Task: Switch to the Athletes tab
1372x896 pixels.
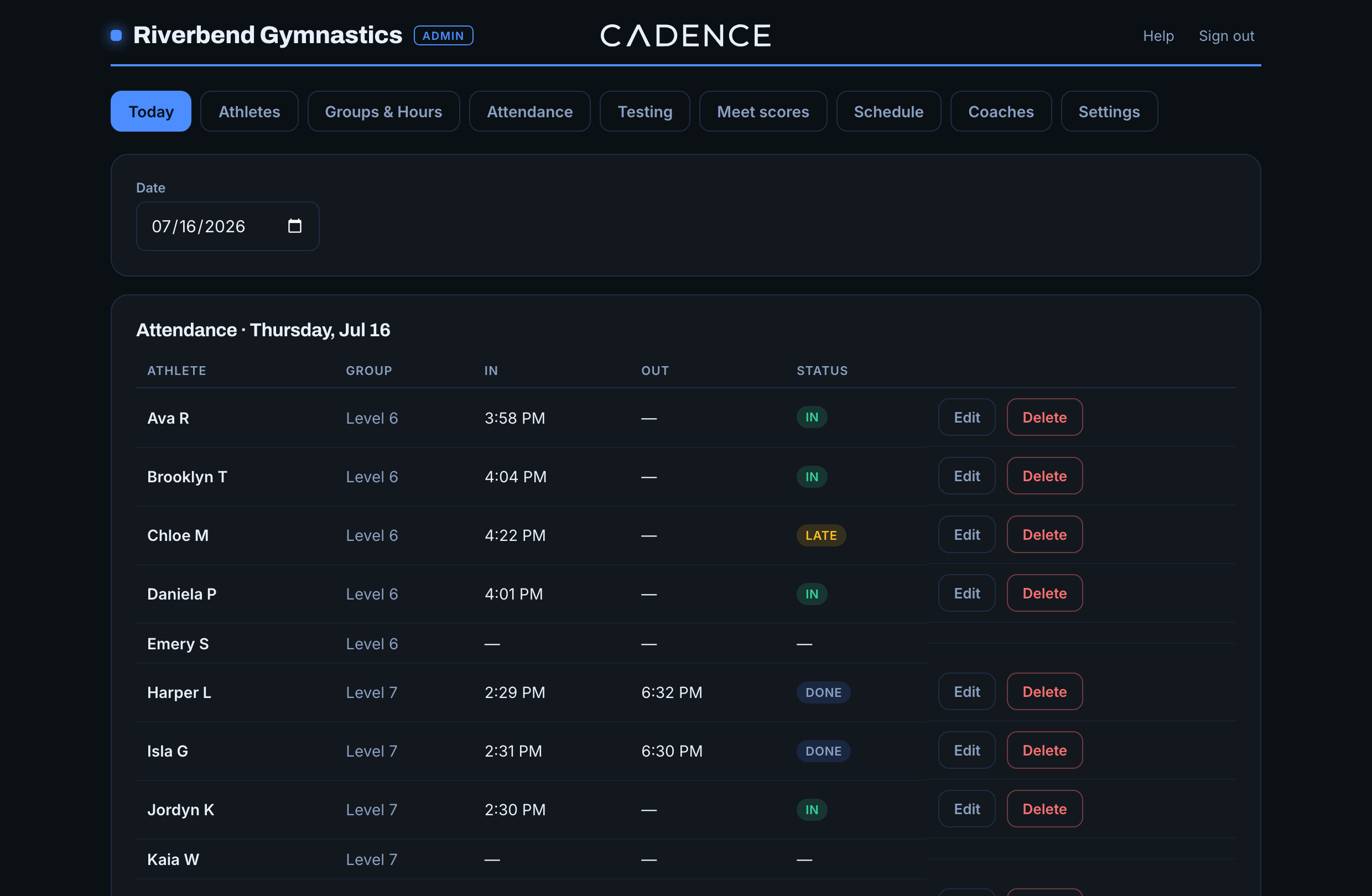Action: click(249, 111)
